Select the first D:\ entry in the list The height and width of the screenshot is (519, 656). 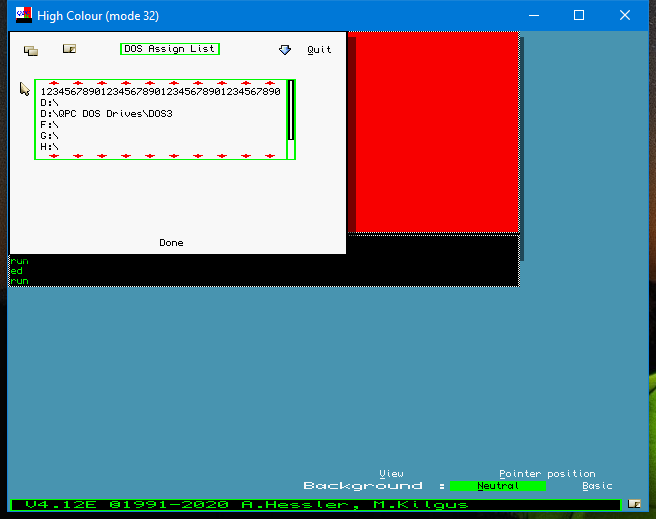click(49, 102)
